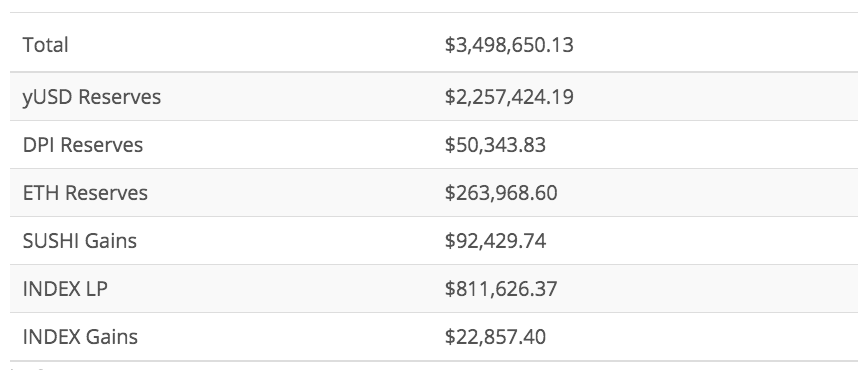867x370 pixels.
Task: Click the SUSHI Gains label
Action: click(x=80, y=241)
